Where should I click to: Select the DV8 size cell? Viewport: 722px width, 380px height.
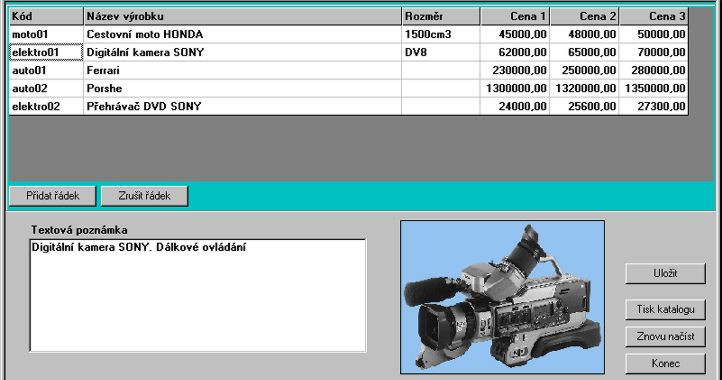tap(441, 53)
